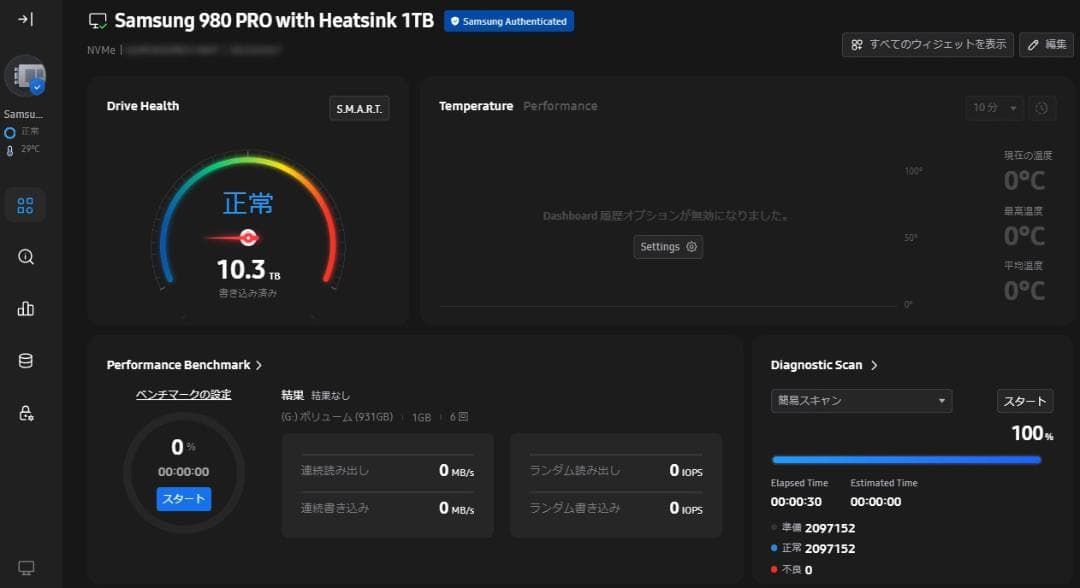Open the ベンチマークの設定 link
1080x588 pixels.
[x=183, y=395]
